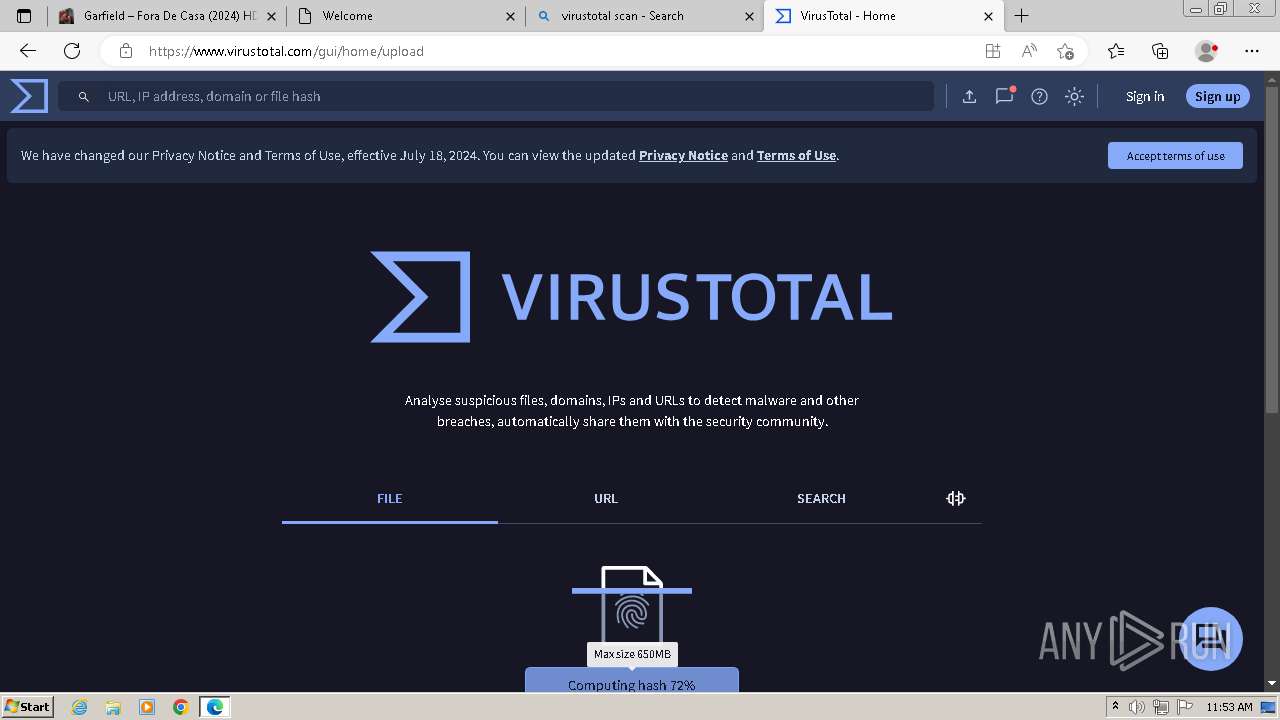Open the API waveform icon beside SEARCH tab
This screenshot has height=720, width=1280.
(956, 498)
